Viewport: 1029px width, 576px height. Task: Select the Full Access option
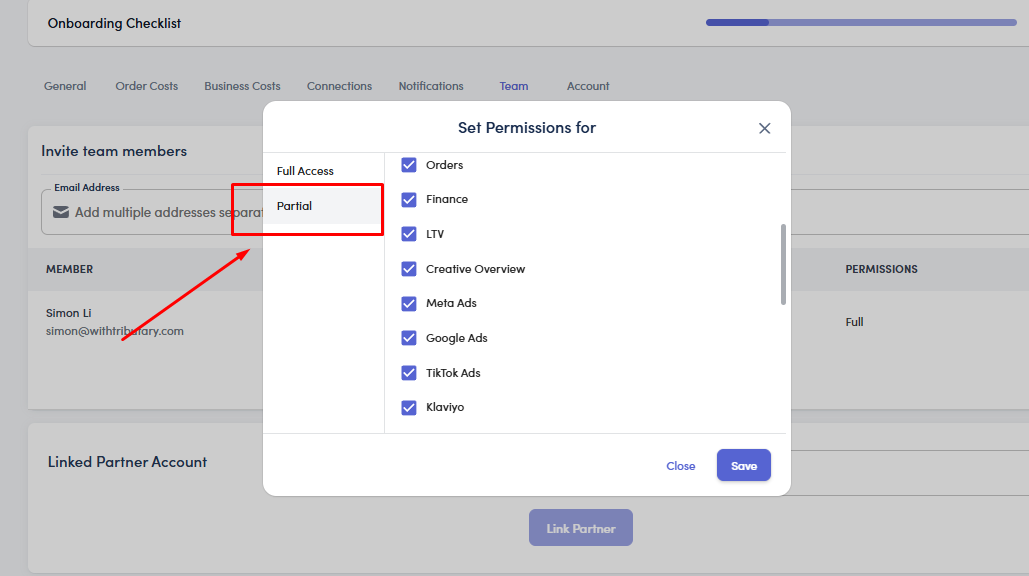coord(306,171)
